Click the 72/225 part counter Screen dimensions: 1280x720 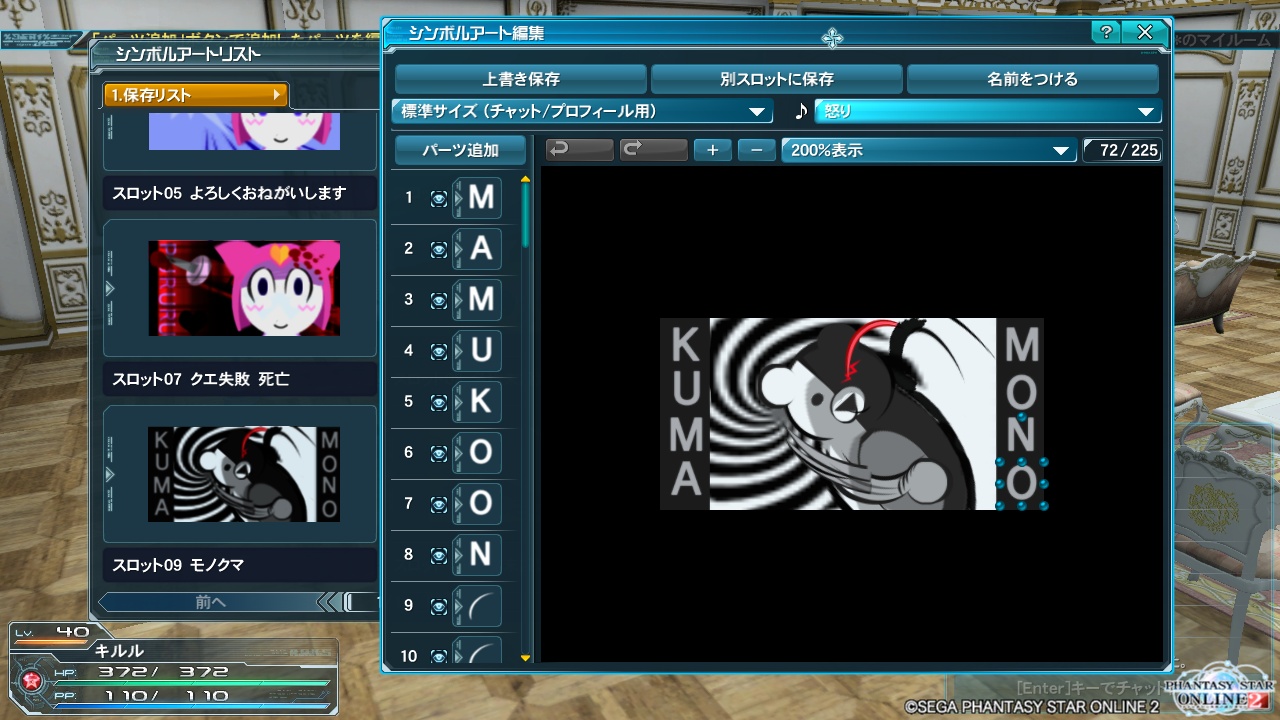(1123, 150)
